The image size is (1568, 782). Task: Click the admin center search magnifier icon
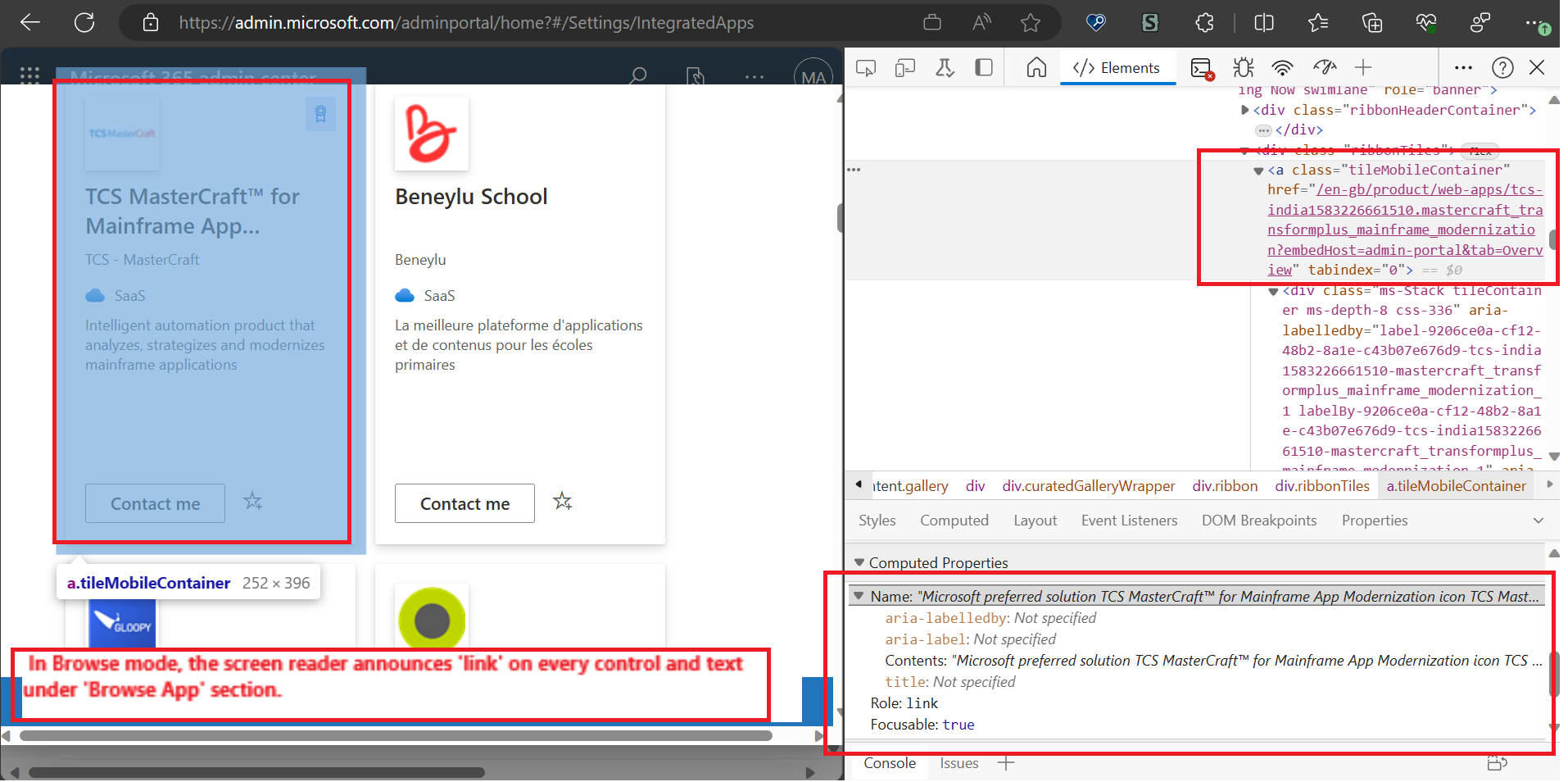[637, 75]
